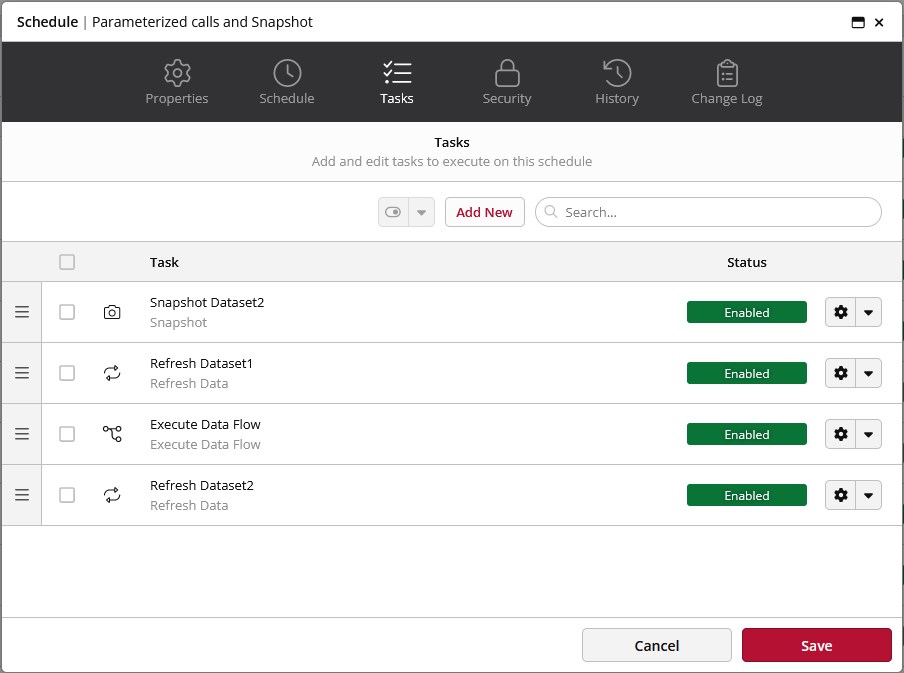Expand actions dropdown for Refresh Dataset1
904x673 pixels.
click(x=868, y=373)
